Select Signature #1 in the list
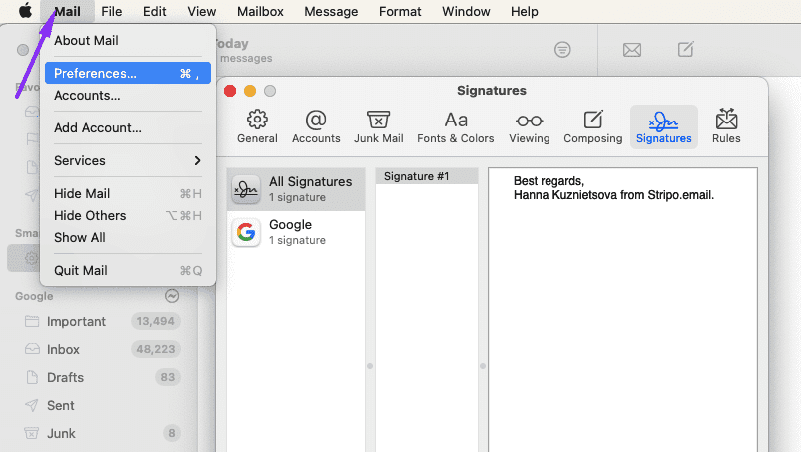 tap(427, 176)
